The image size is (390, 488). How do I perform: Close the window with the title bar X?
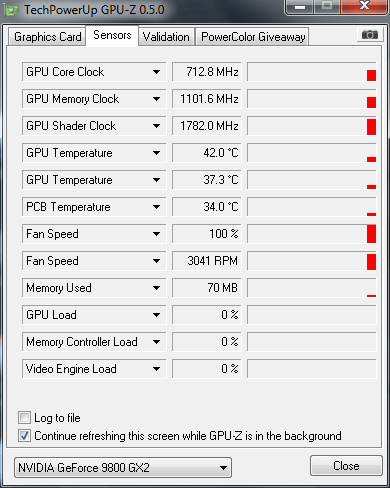pos(364,7)
